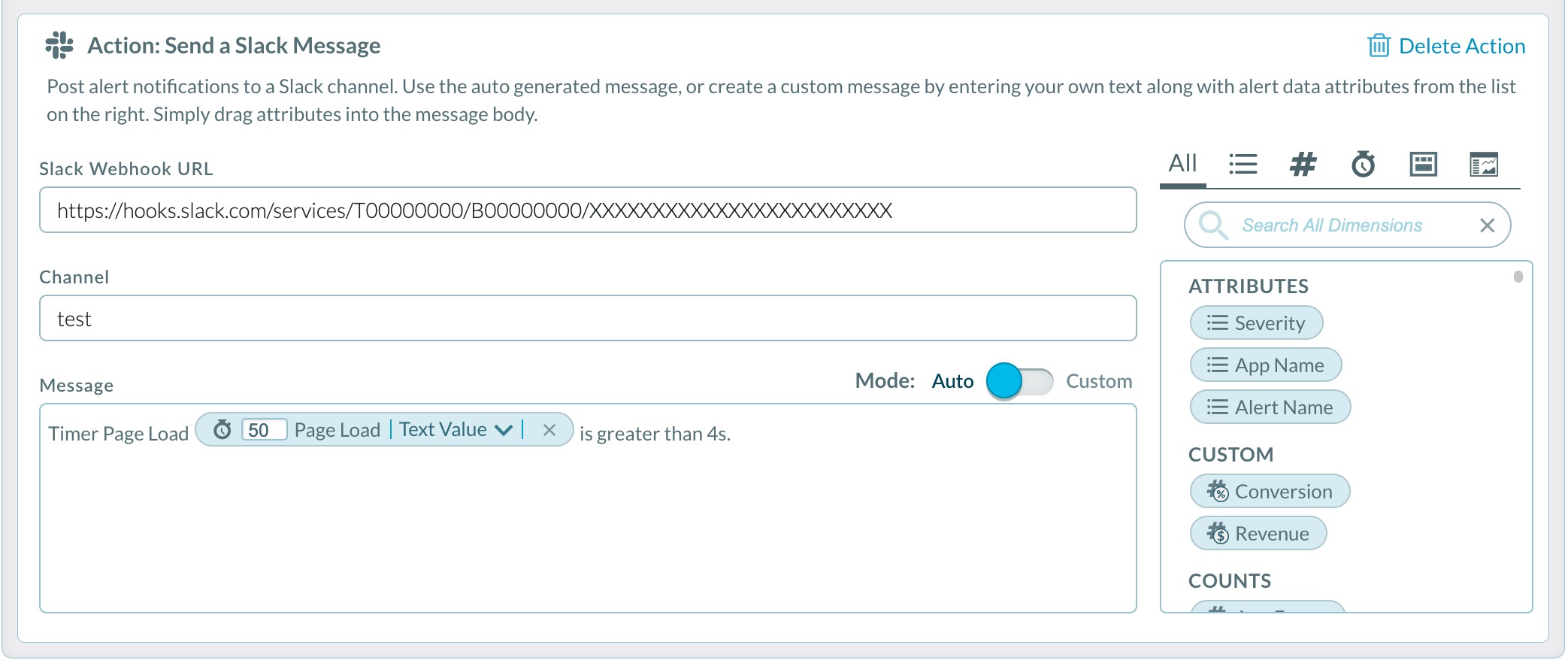This screenshot has height=660, width=1568.
Task: Select the Auto mode label
Action: point(952,381)
